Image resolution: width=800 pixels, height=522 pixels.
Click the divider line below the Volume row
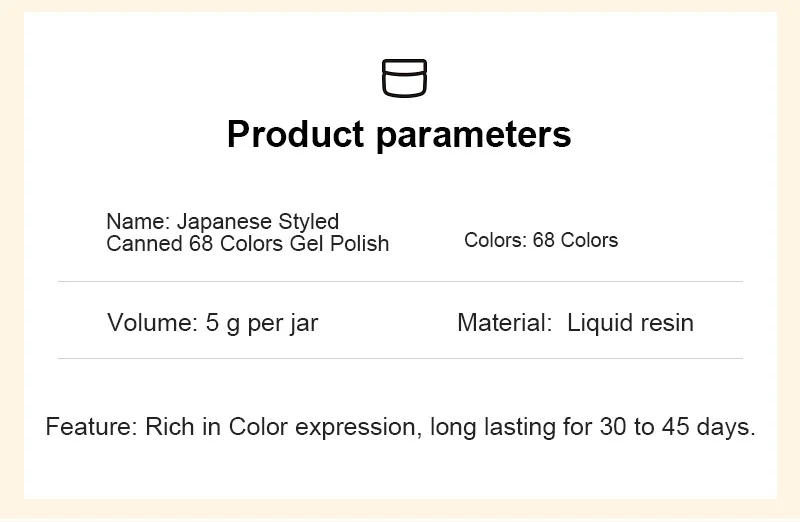(400, 358)
